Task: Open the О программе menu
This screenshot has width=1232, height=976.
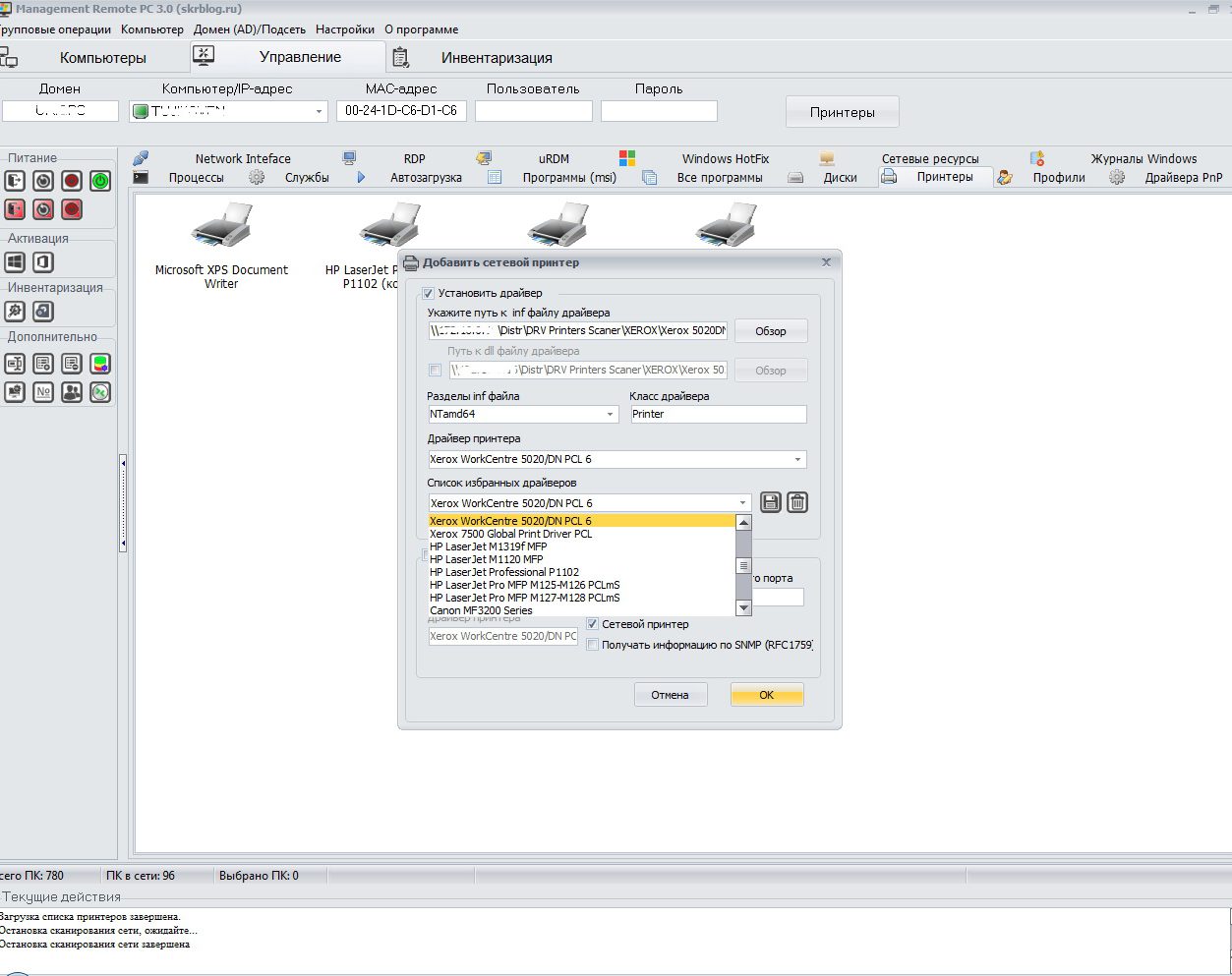Action: click(x=422, y=29)
